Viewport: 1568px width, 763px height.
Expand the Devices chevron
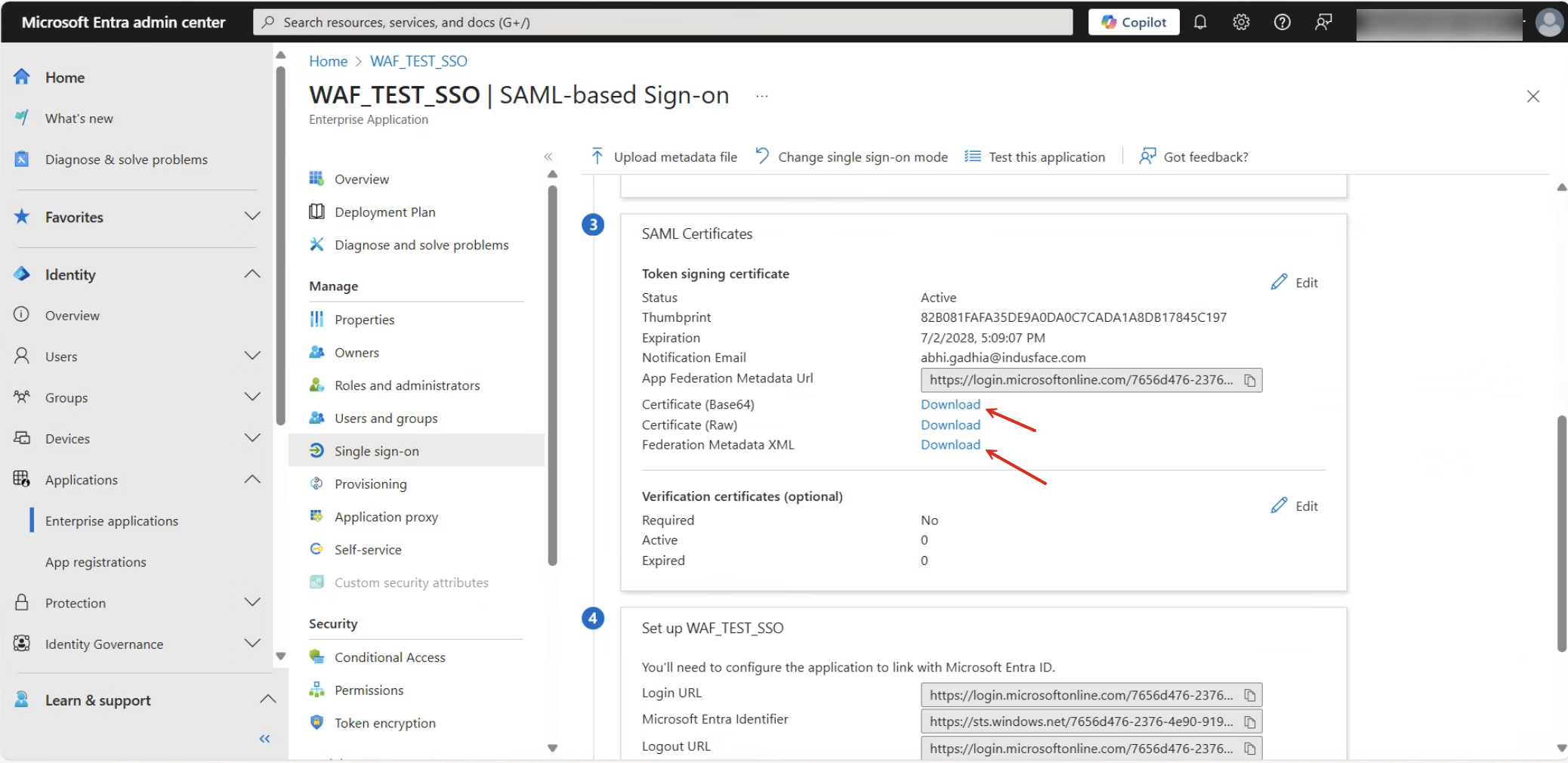(252, 438)
